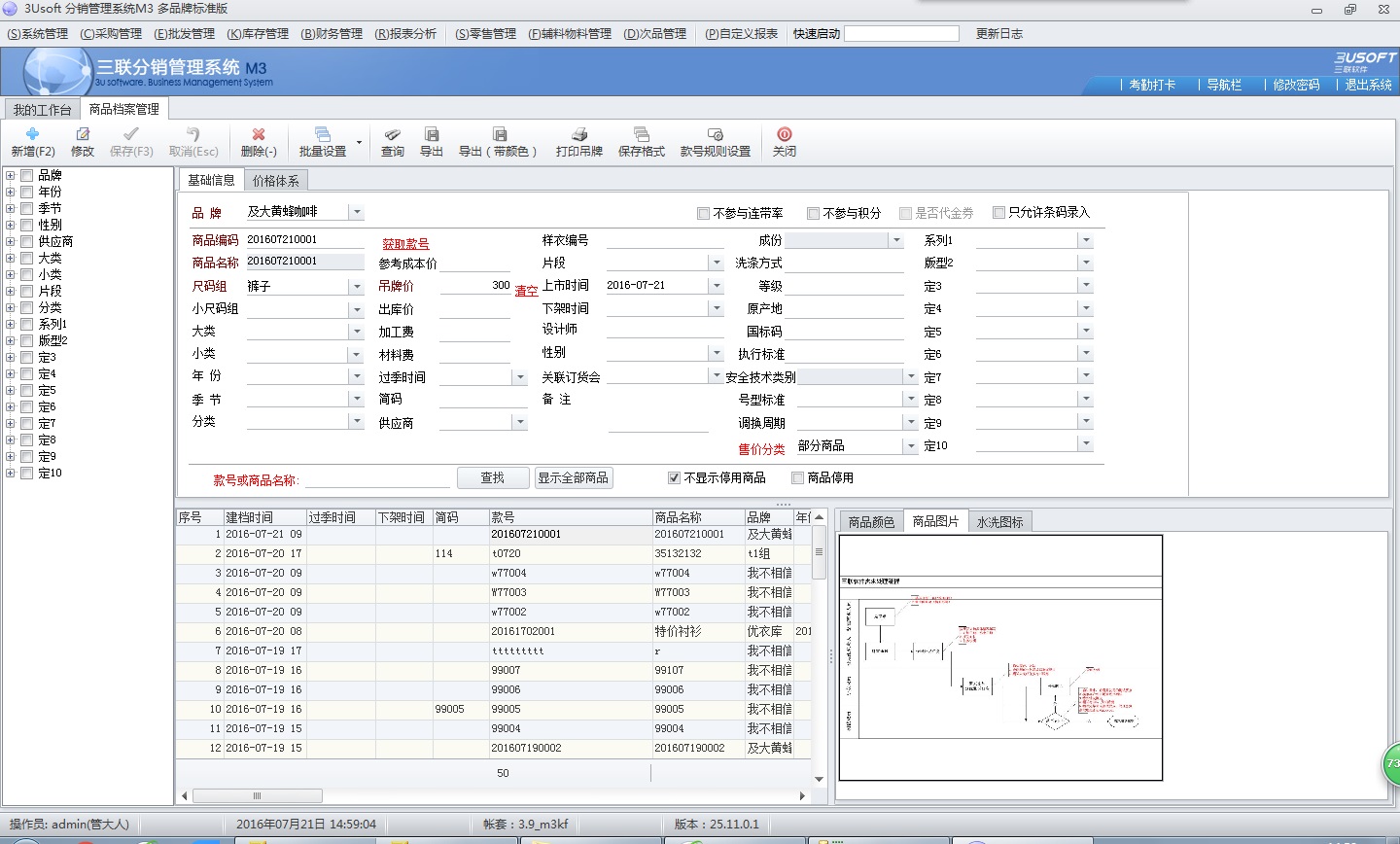The width and height of the screenshot is (1400, 844).
Task: Click the 获取款号 link
Action: (x=405, y=244)
